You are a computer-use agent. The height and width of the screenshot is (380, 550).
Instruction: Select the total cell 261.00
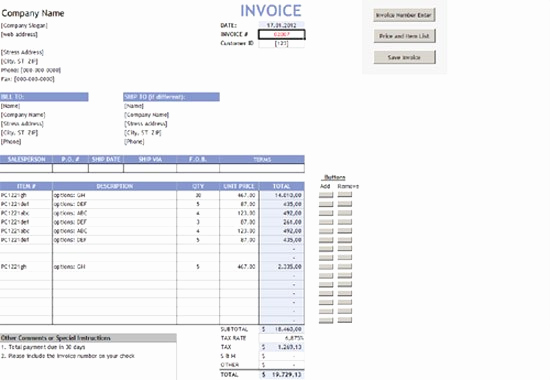pyautogui.click(x=282, y=222)
